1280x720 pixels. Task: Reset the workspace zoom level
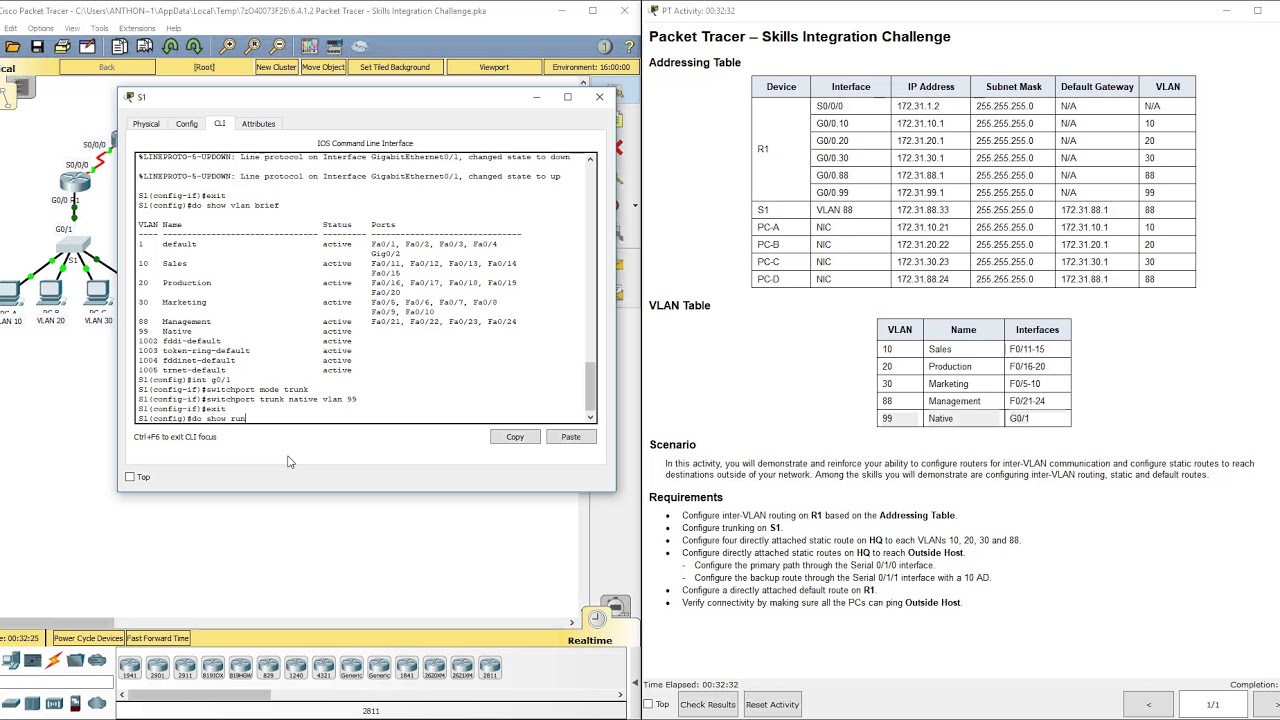(252, 46)
